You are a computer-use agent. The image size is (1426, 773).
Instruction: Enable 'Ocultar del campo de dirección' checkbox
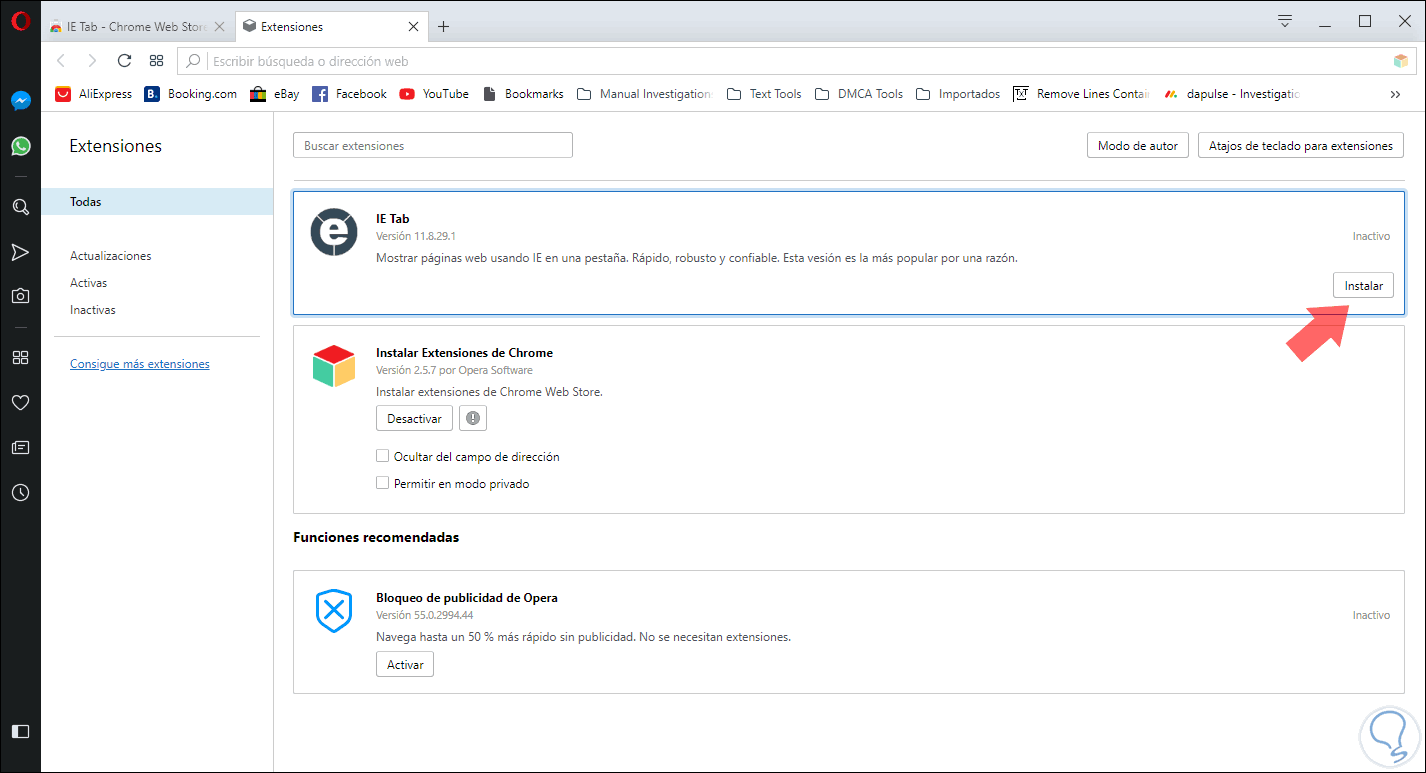coord(382,456)
